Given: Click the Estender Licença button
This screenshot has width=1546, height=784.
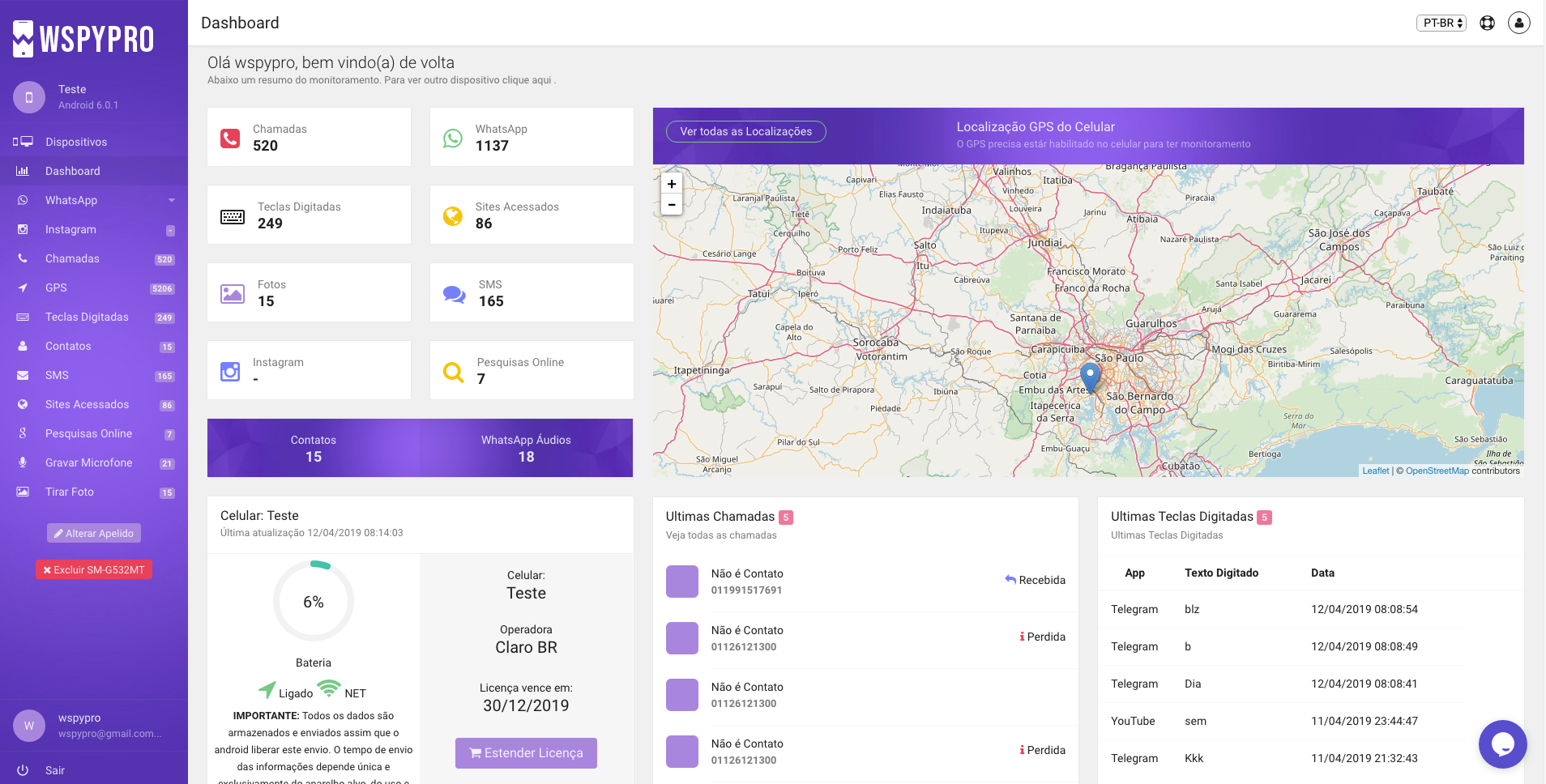Looking at the screenshot, I should (x=526, y=752).
